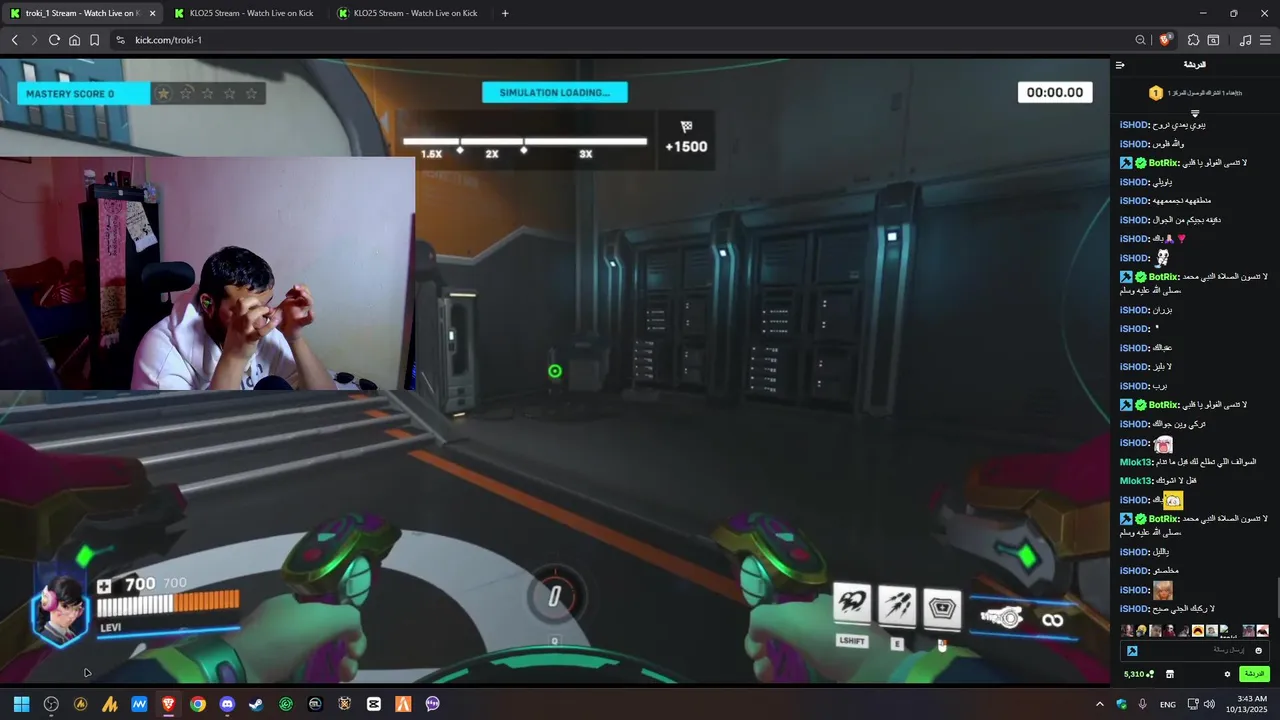Open OBS Studio from the taskbar
This screenshot has height=720, width=1280.
pyautogui.click(x=51, y=704)
